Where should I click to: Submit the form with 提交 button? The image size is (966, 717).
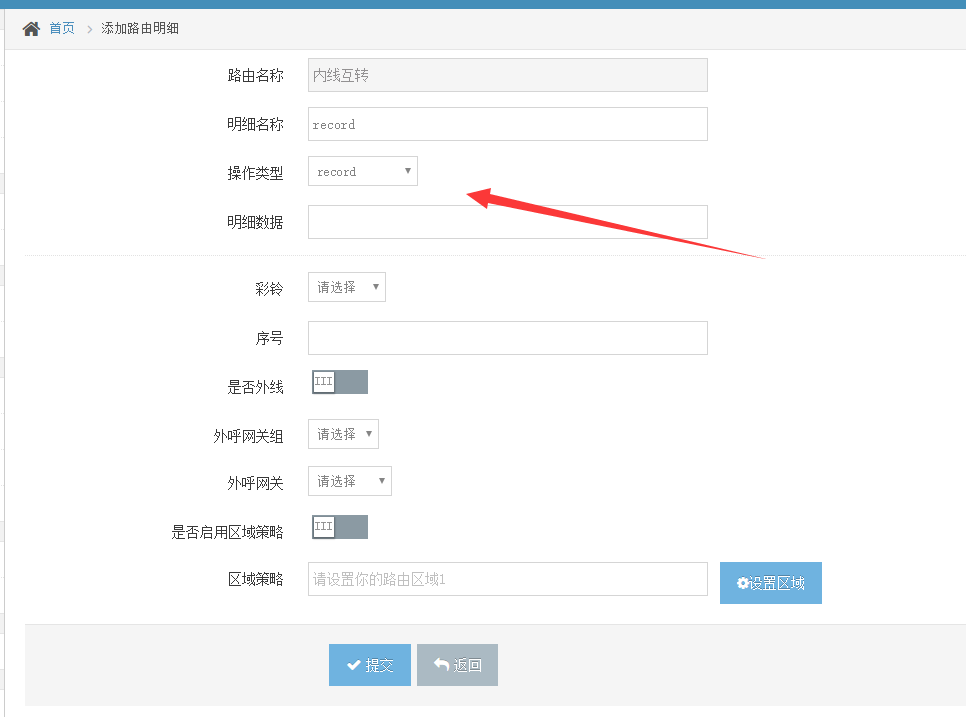[x=369, y=665]
